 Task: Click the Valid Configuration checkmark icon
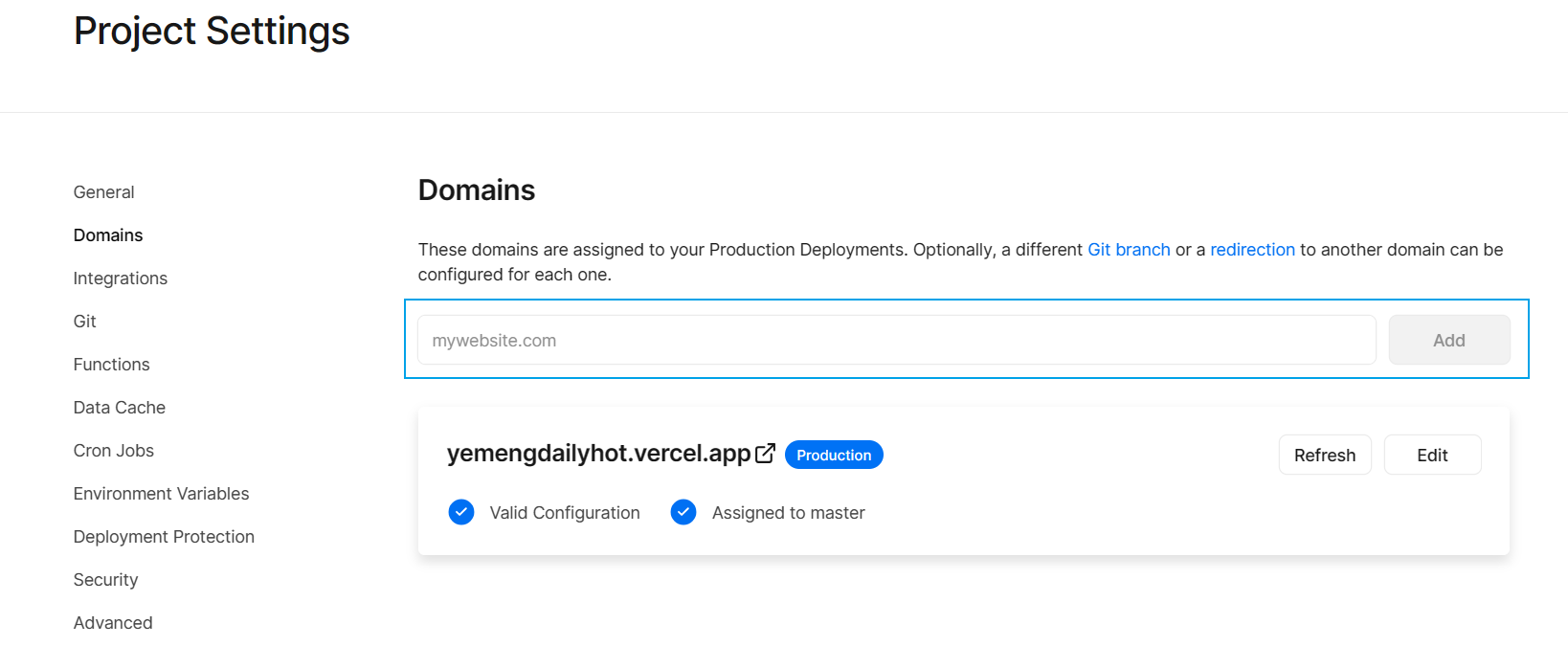[x=461, y=512]
